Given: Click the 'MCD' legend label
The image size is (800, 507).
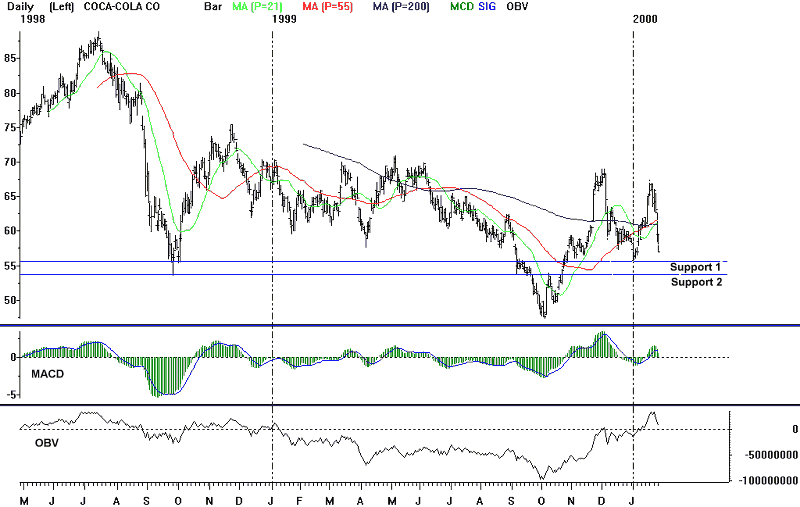Looking at the screenshot, I should [462, 7].
